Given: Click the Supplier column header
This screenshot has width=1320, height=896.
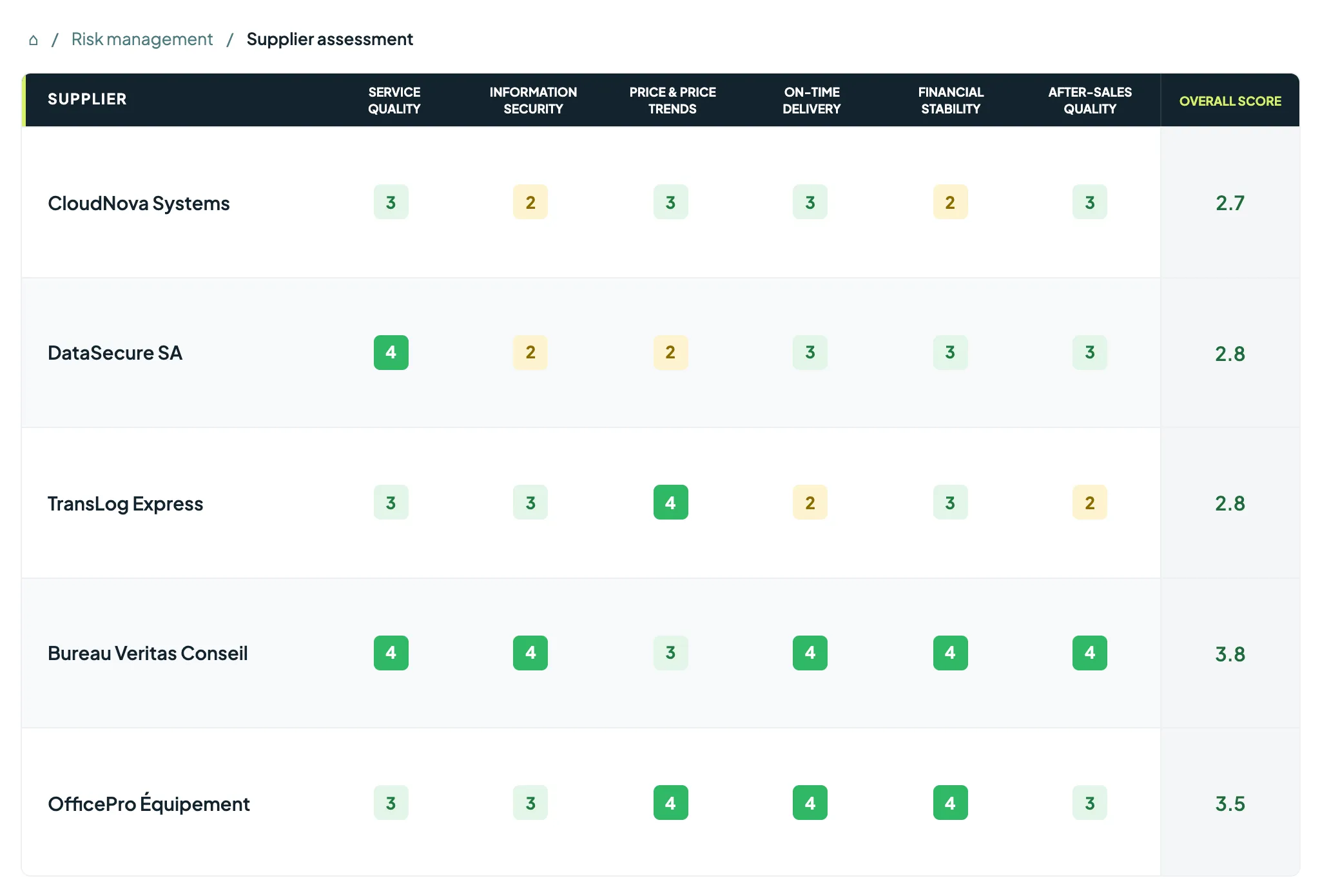Looking at the screenshot, I should [87, 99].
